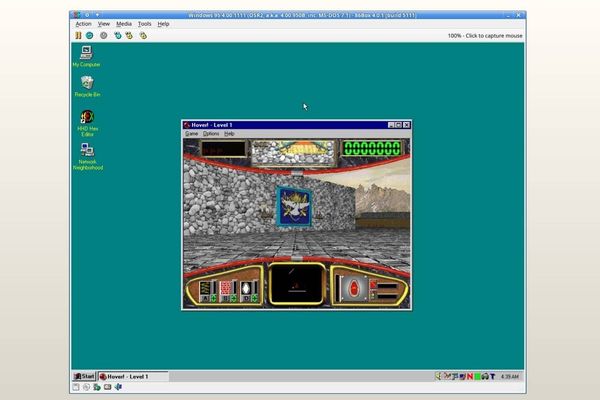
Task: Click the disc status bar icon
Action: point(86,387)
